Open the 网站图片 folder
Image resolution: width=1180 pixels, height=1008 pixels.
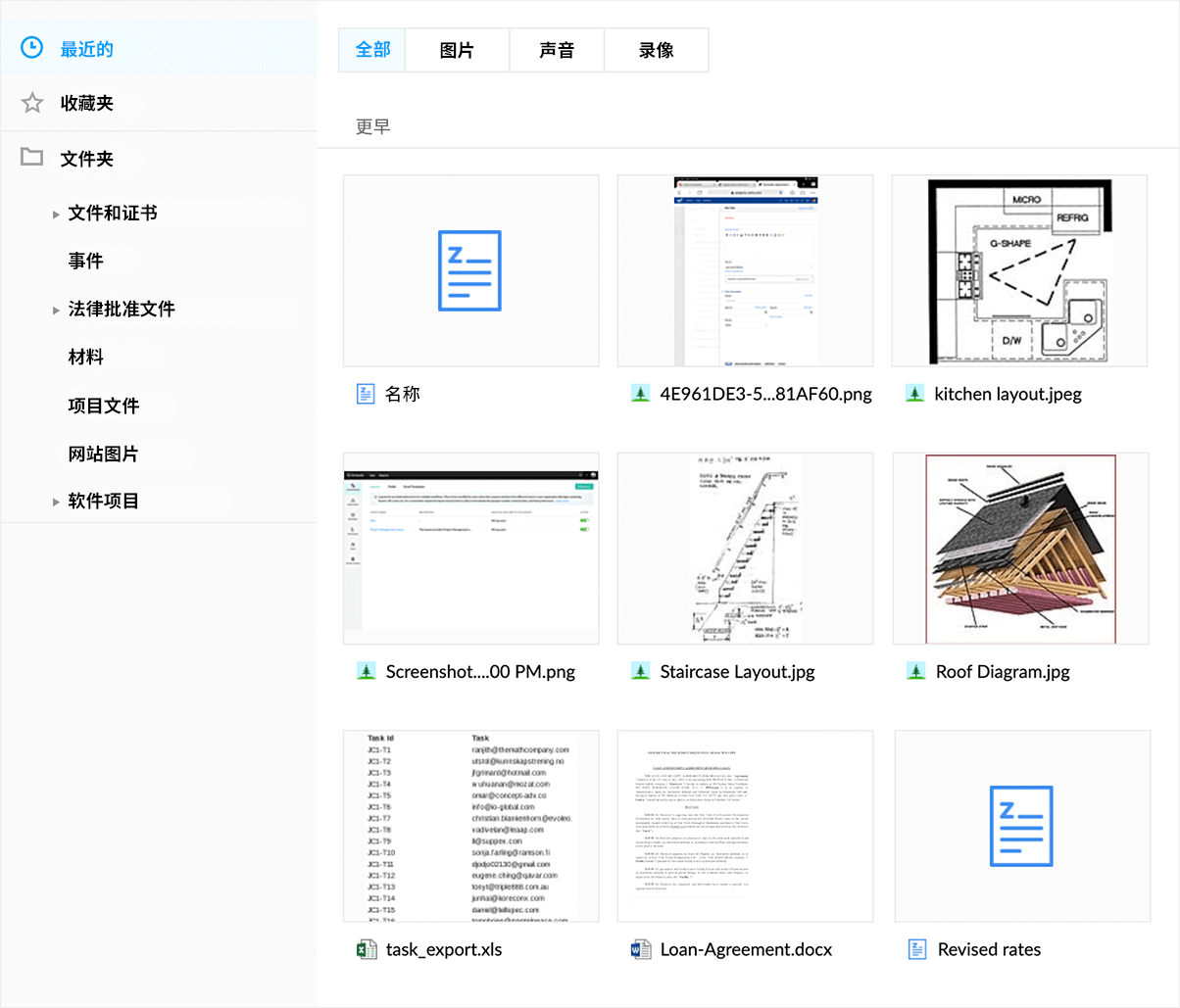(103, 454)
